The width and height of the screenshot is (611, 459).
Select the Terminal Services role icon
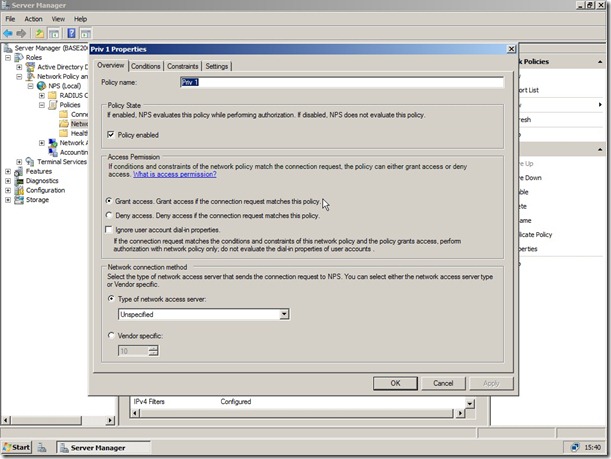[x=30, y=161]
